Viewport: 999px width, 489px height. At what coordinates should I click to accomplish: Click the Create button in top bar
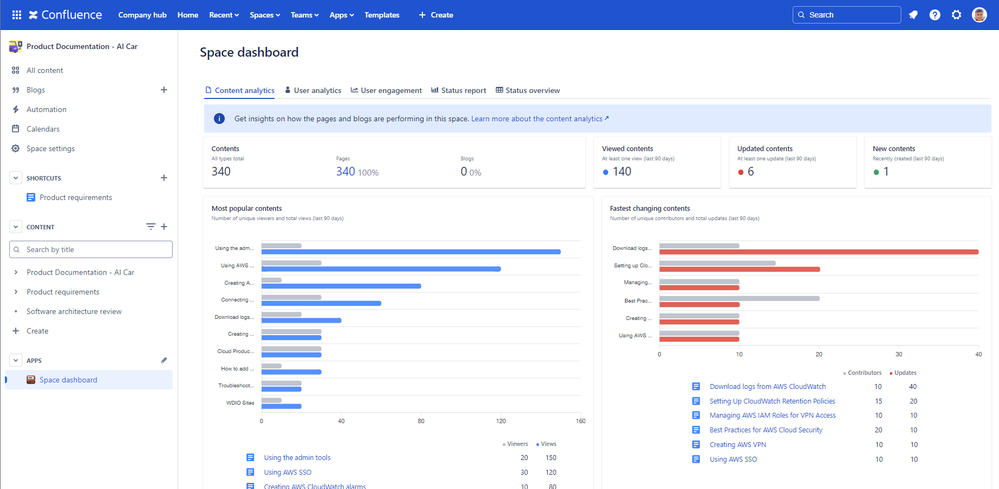(x=435, y=15)
